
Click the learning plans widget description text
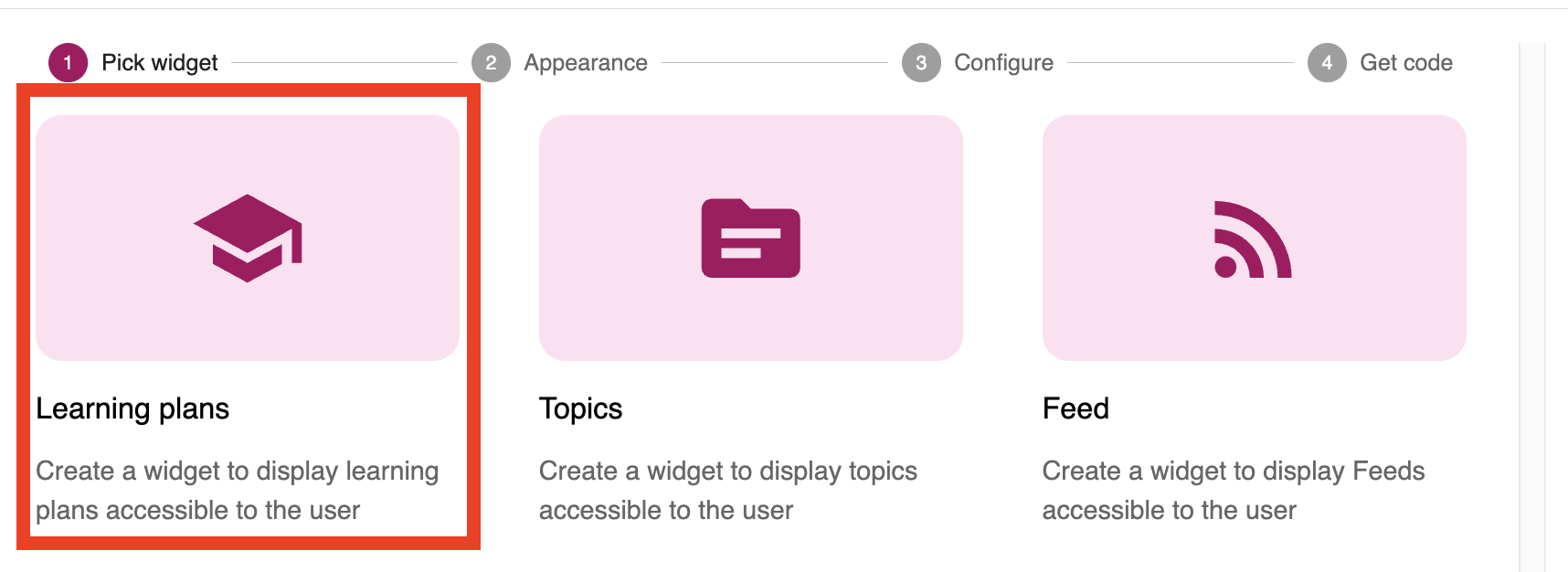237,490
